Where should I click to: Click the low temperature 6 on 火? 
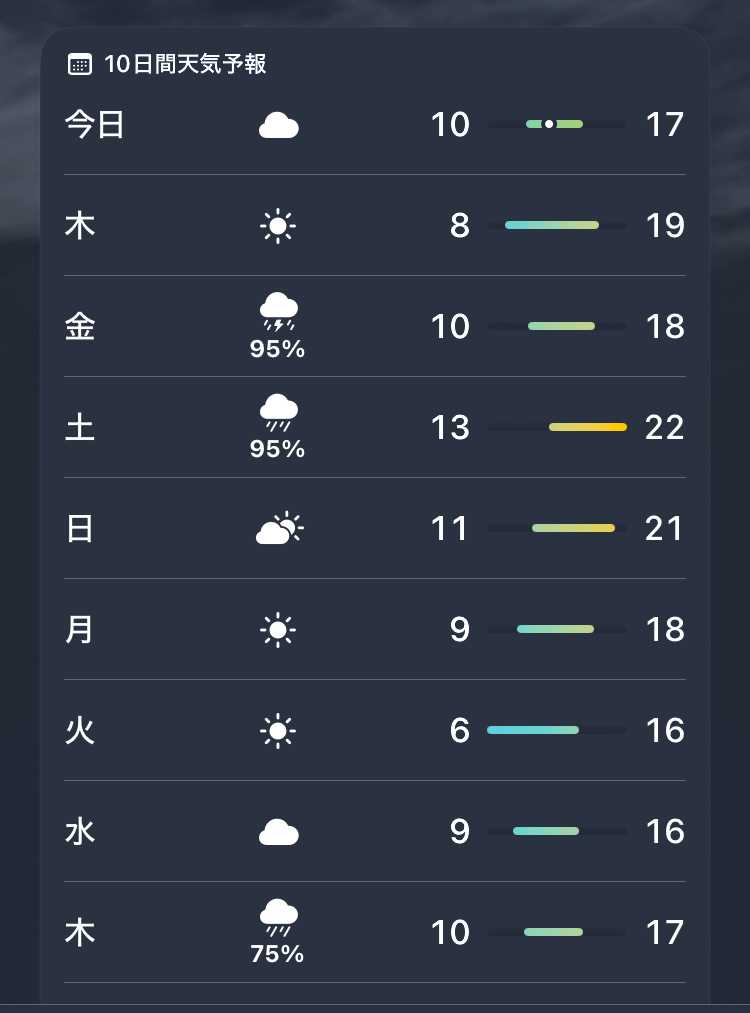click(x=459, y=731)
